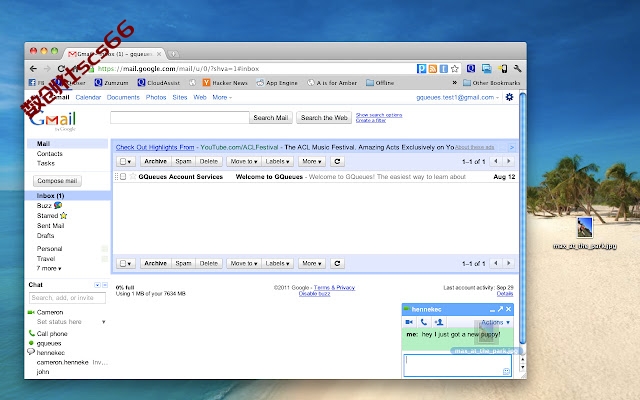Open Calendar in the Google top bar

pos(88,97)
